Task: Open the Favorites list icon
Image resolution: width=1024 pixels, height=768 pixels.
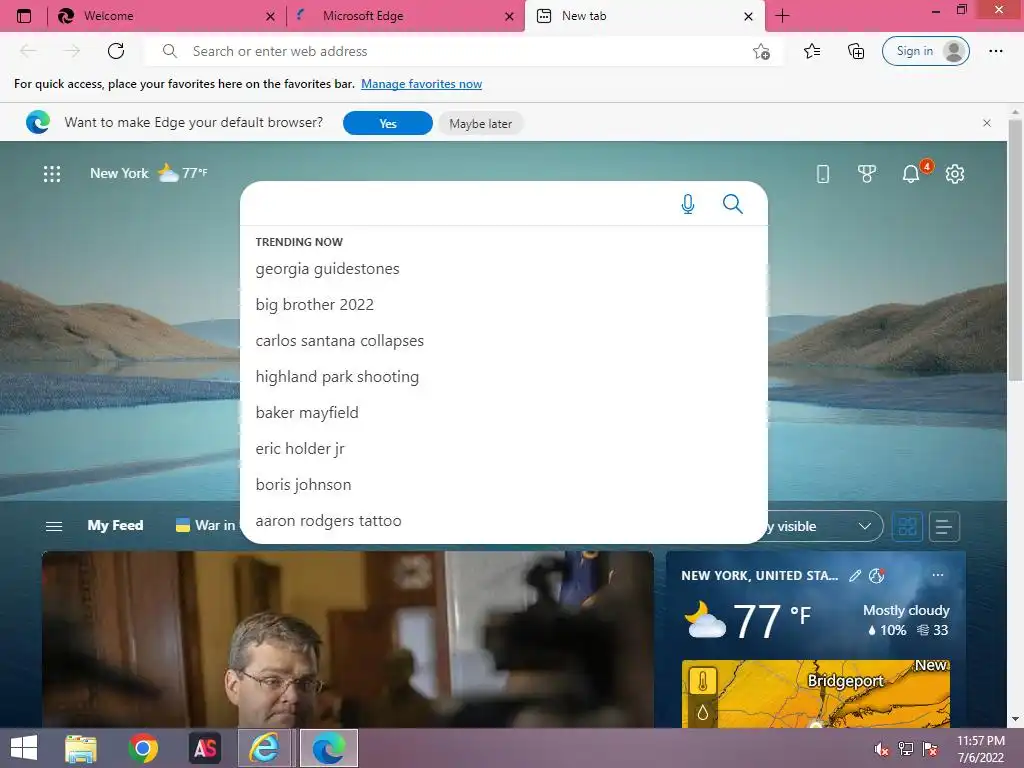Action: 812,51
